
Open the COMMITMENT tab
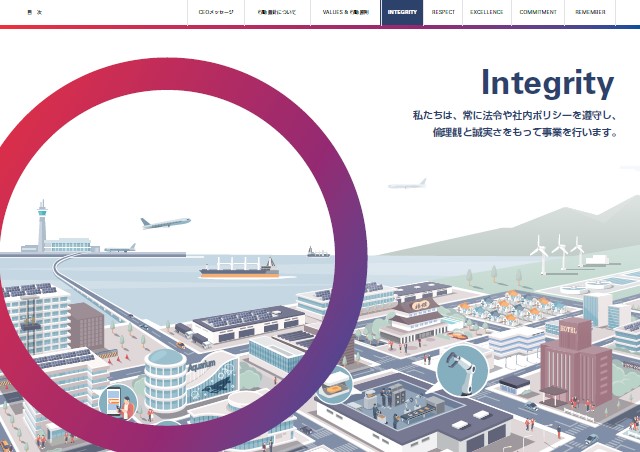(x=538, y=13)
